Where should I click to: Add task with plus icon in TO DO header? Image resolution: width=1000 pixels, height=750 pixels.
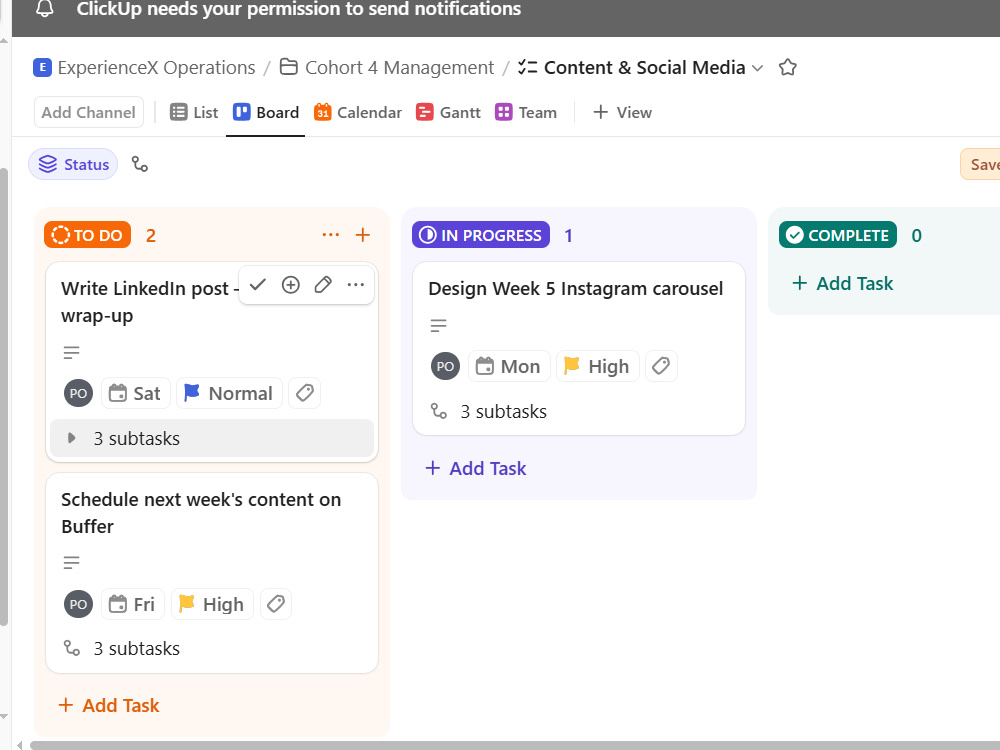tap(363, 235)
